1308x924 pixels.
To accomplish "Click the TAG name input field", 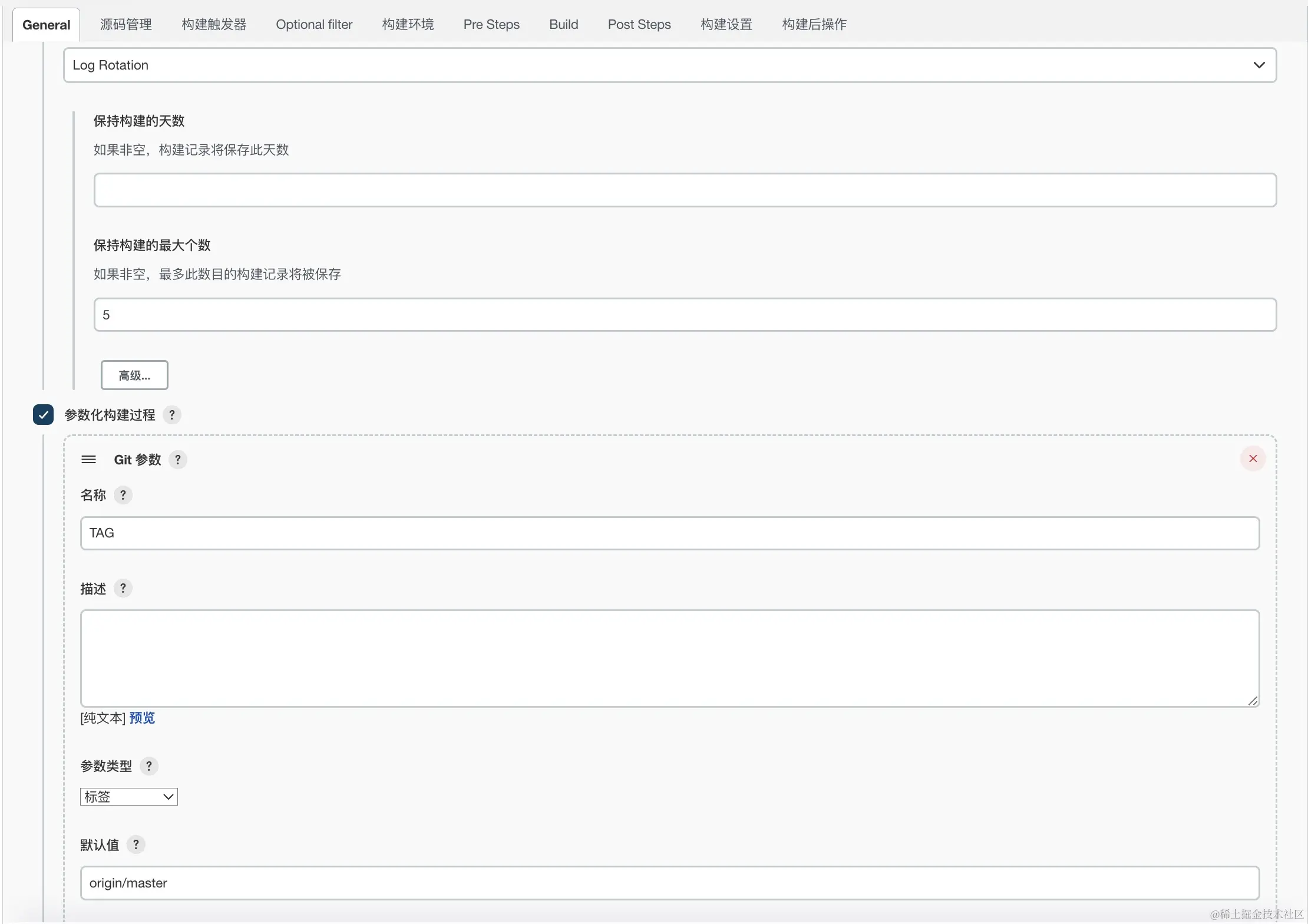I will point(669,533).
